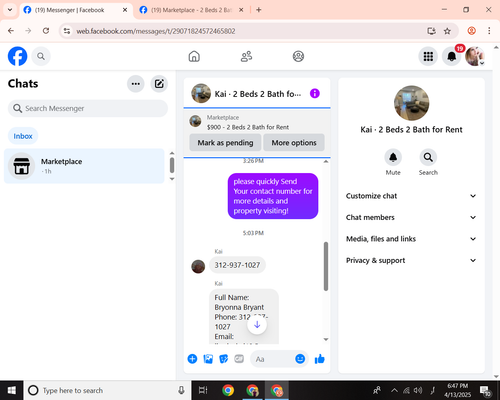Click the install app icon in address bar

431,31
